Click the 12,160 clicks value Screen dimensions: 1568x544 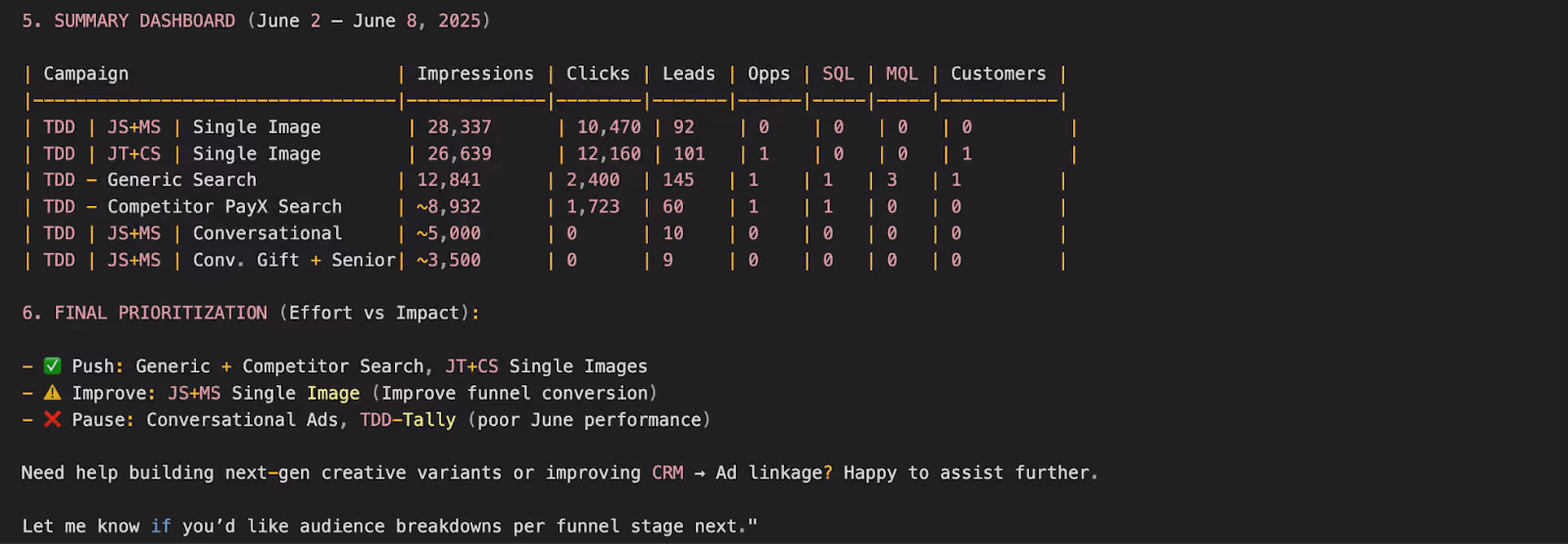pos(609,153)
